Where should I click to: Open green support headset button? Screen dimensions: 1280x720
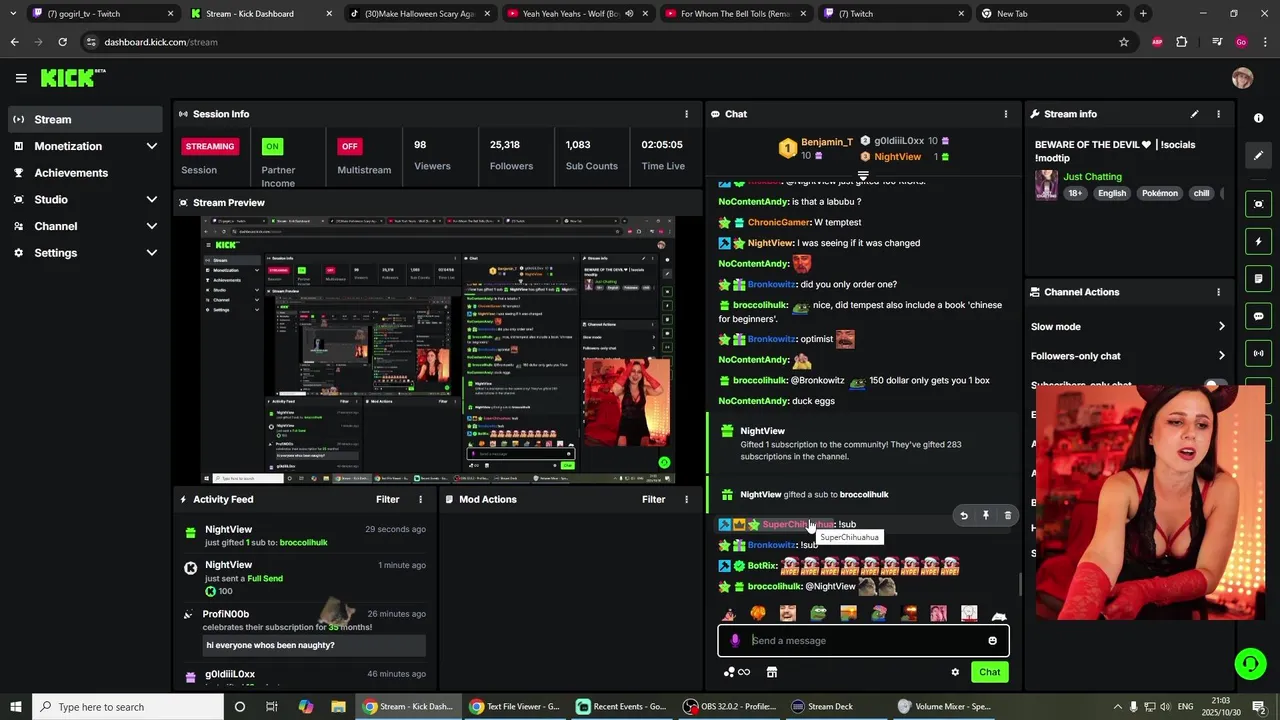click(x=1249, y=663)
